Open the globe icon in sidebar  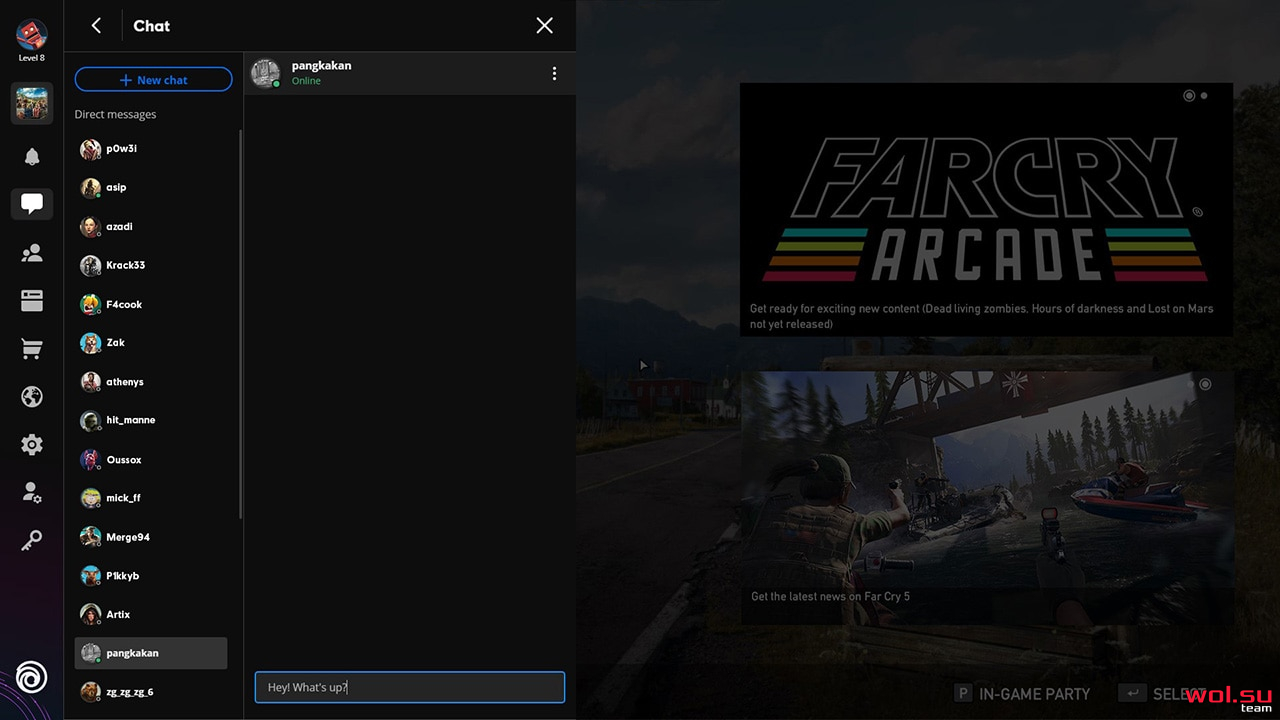(32, 397)
